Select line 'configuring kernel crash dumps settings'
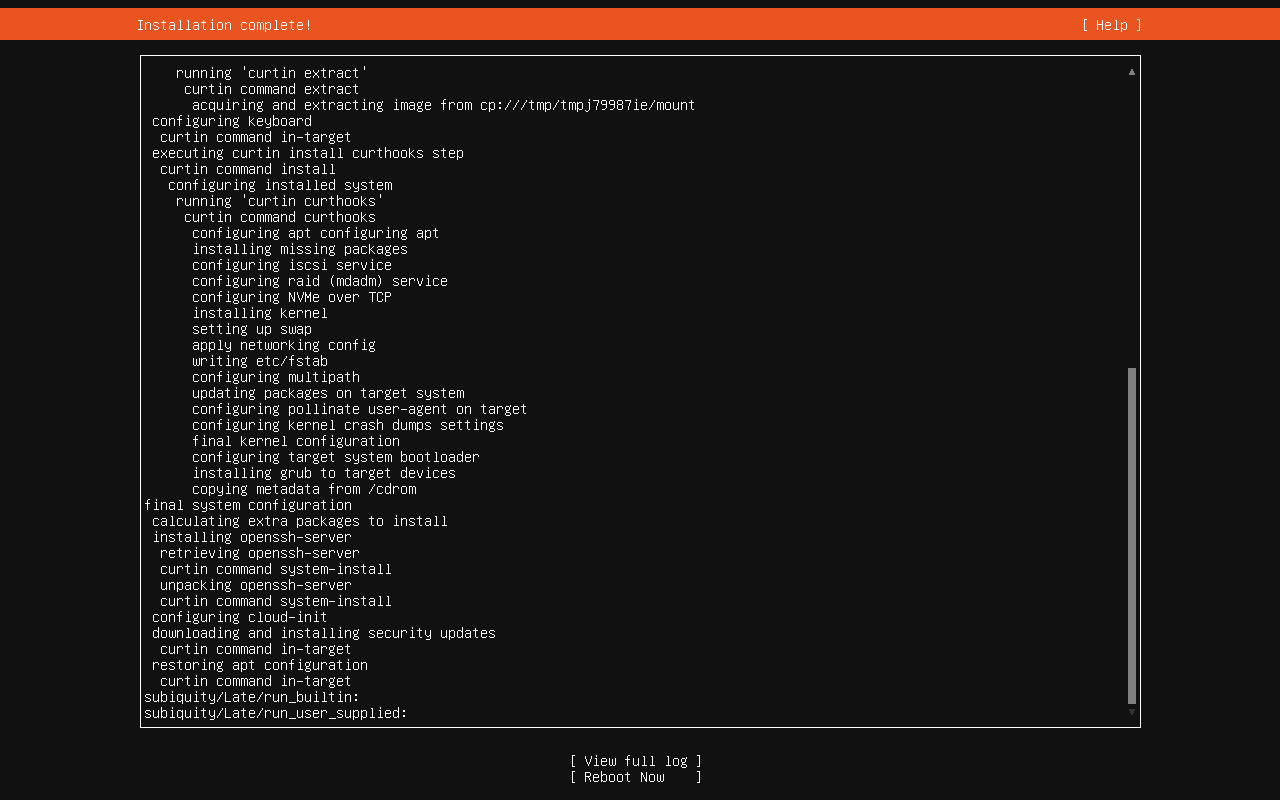Screen dimensions: 1280x800 348,425
